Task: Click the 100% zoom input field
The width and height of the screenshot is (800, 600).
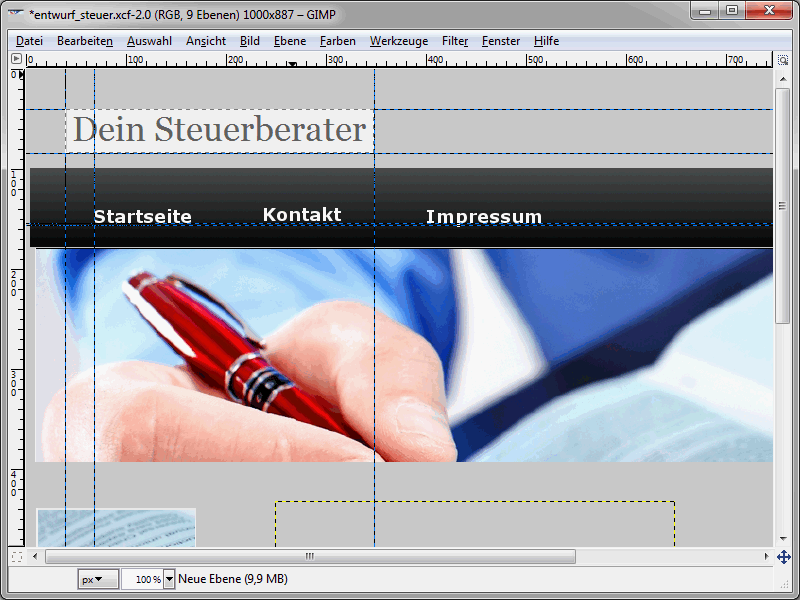Action: (142, 579)
